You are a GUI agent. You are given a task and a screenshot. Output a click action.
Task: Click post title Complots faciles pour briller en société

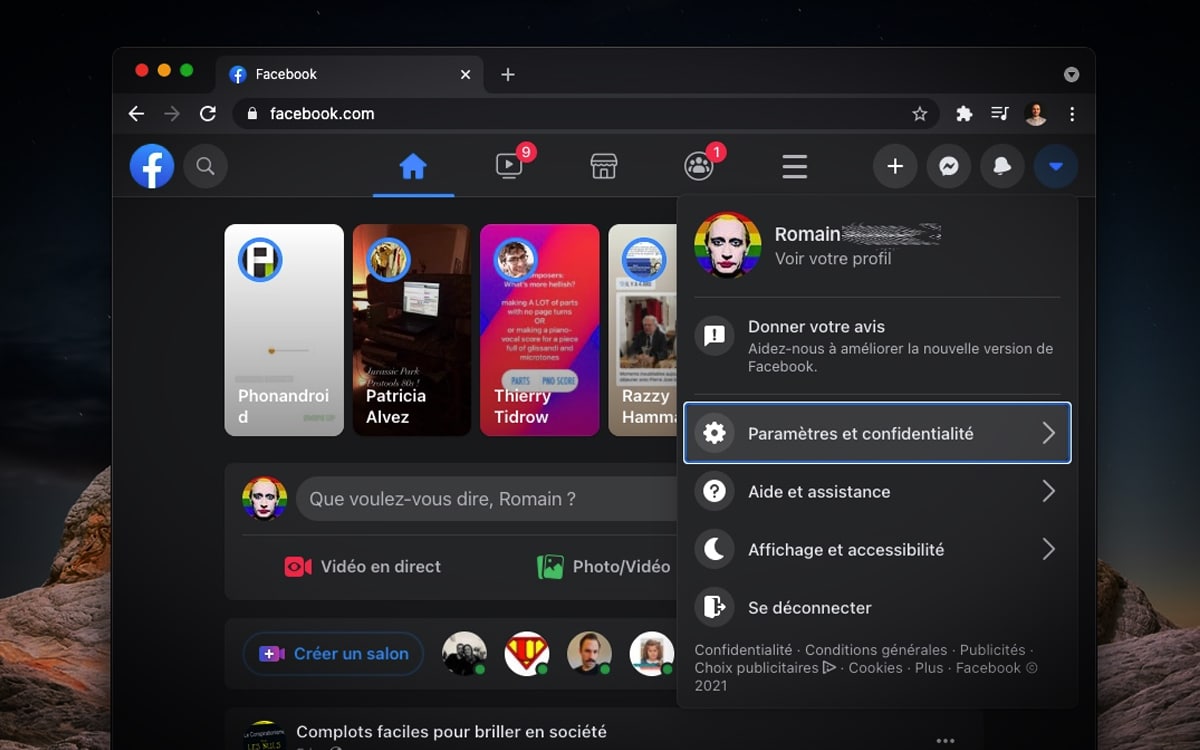(x=451, y=732)
